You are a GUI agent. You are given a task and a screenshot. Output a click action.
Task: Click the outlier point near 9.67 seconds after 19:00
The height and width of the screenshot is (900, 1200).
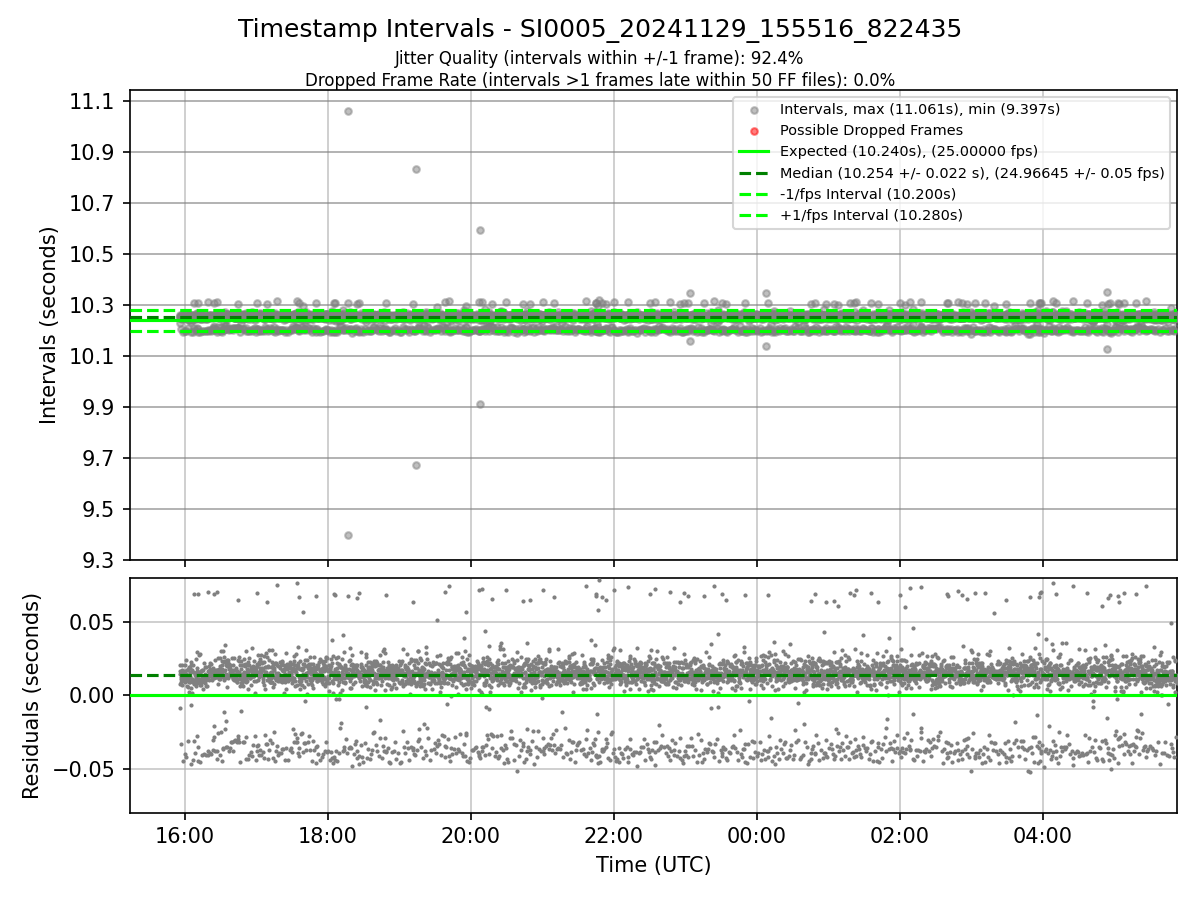click(x=416, y=465)
